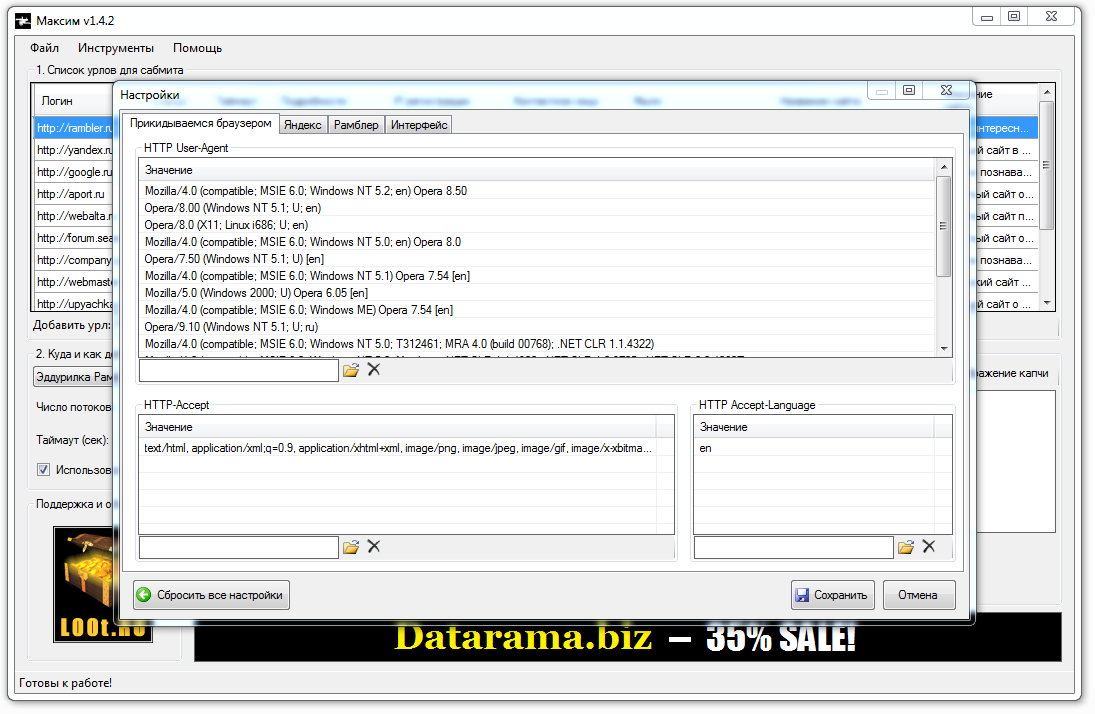
Task: Toggle the checkbox next to "Использов"
Action: click(x=43, y=469)
